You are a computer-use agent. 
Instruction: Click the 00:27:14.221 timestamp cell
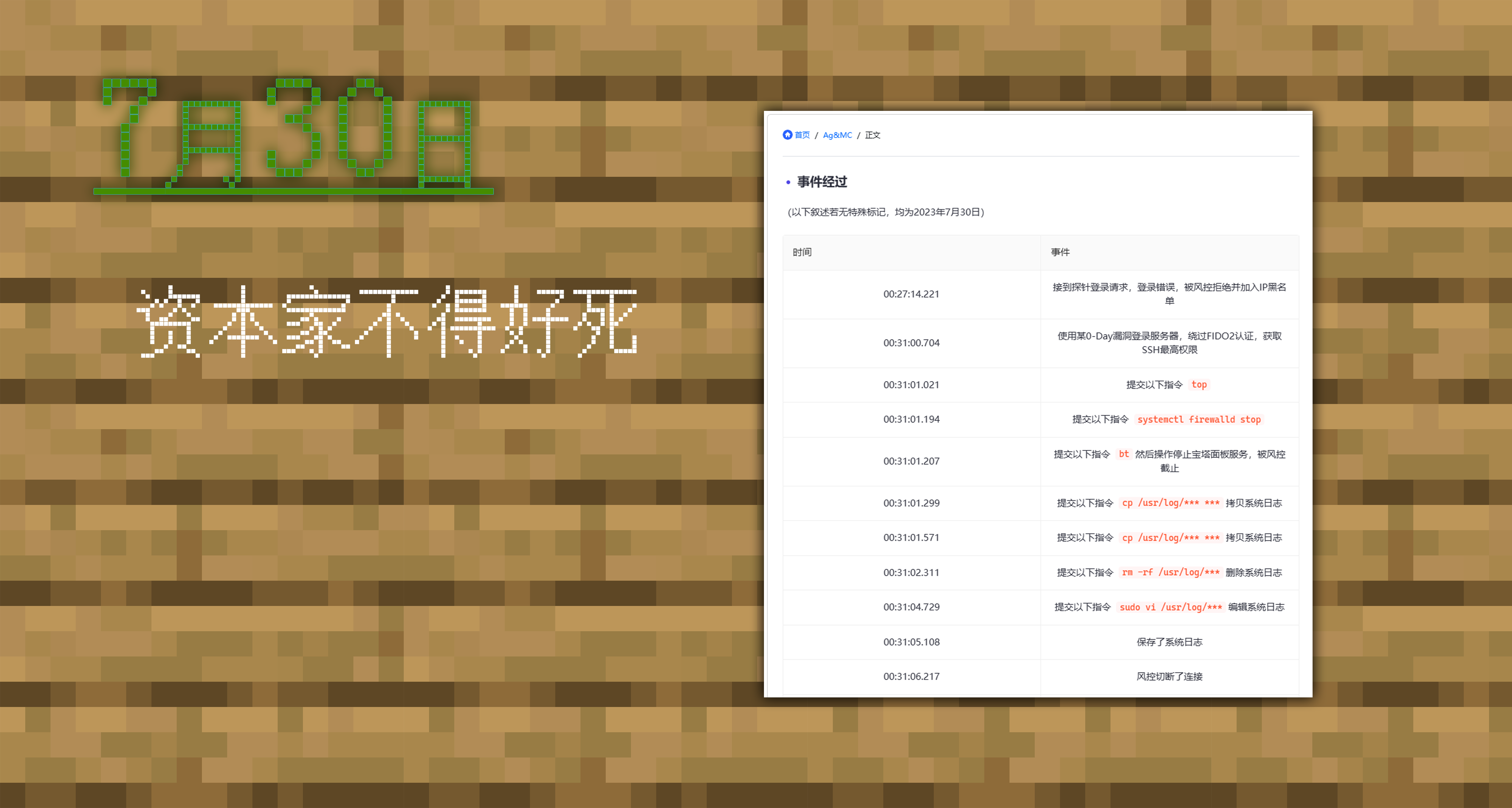[911, 294]
